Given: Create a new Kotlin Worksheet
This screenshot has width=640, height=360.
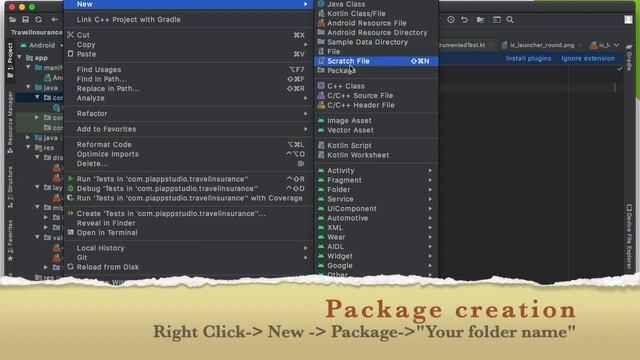Looking at the screenshot, I should pyautogui.click(x=376, y=155).
